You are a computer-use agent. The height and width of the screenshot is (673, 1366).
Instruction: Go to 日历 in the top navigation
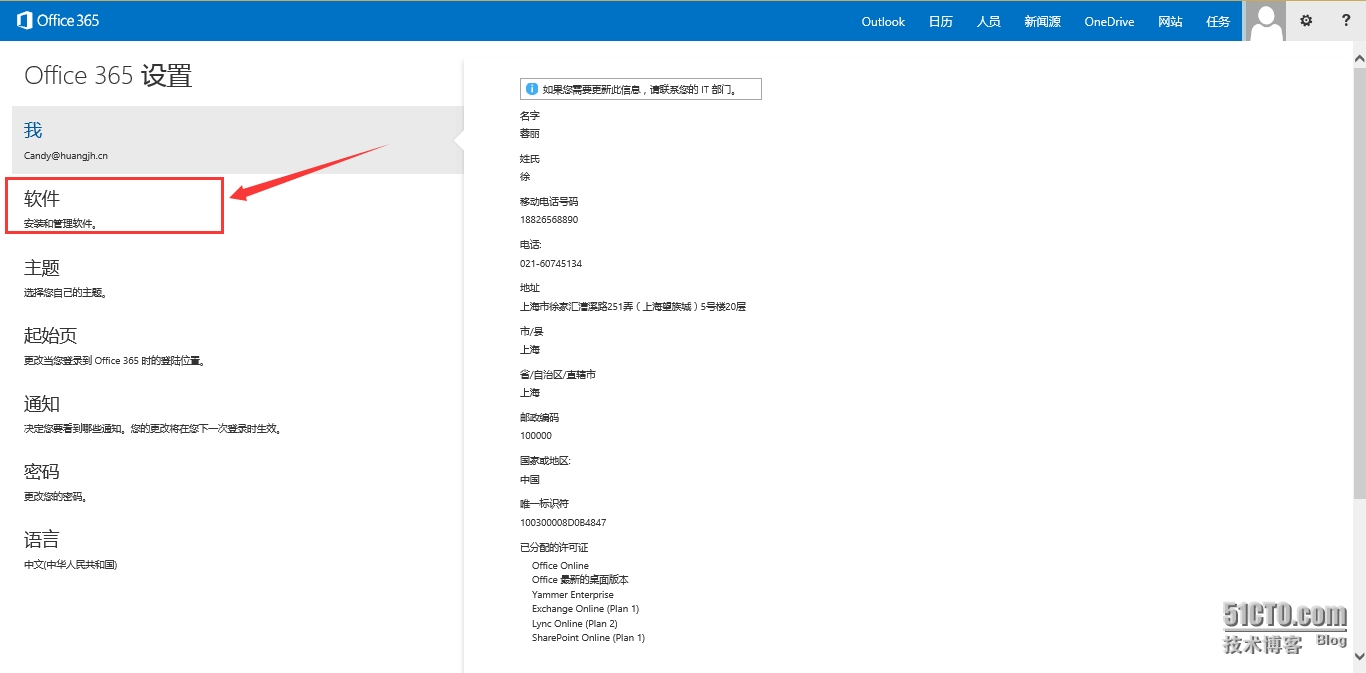[940, 21]
